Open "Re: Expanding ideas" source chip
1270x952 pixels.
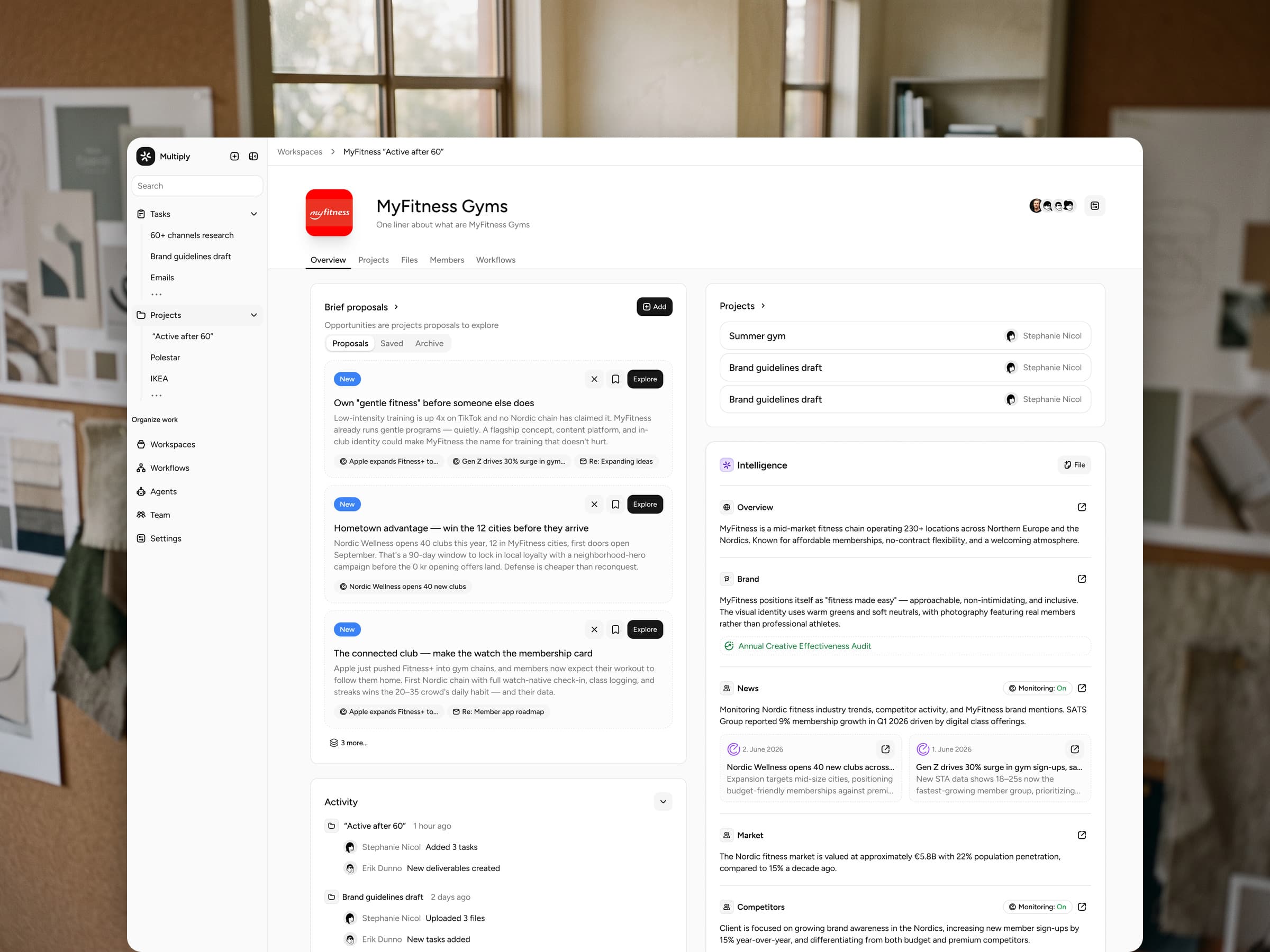pyautogui.click(x=616, y=461)
